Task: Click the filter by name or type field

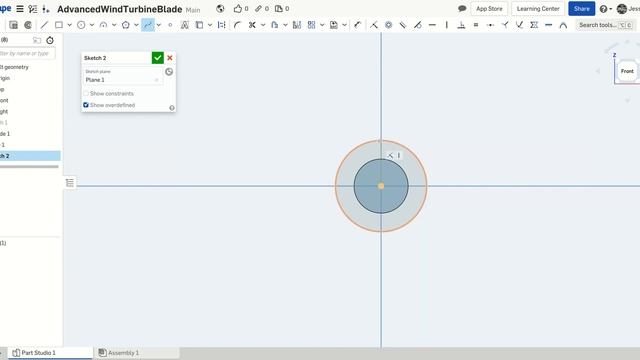Action: pos(27,53)
